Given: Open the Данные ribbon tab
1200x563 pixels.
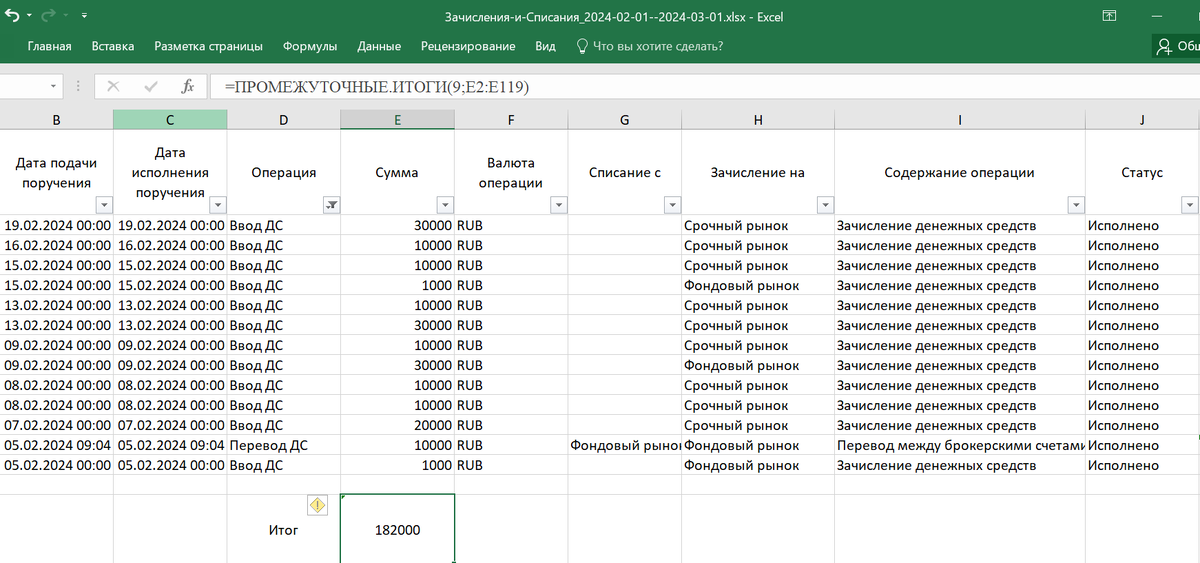Looking at the screenshot, I should [x=379, y=46].
